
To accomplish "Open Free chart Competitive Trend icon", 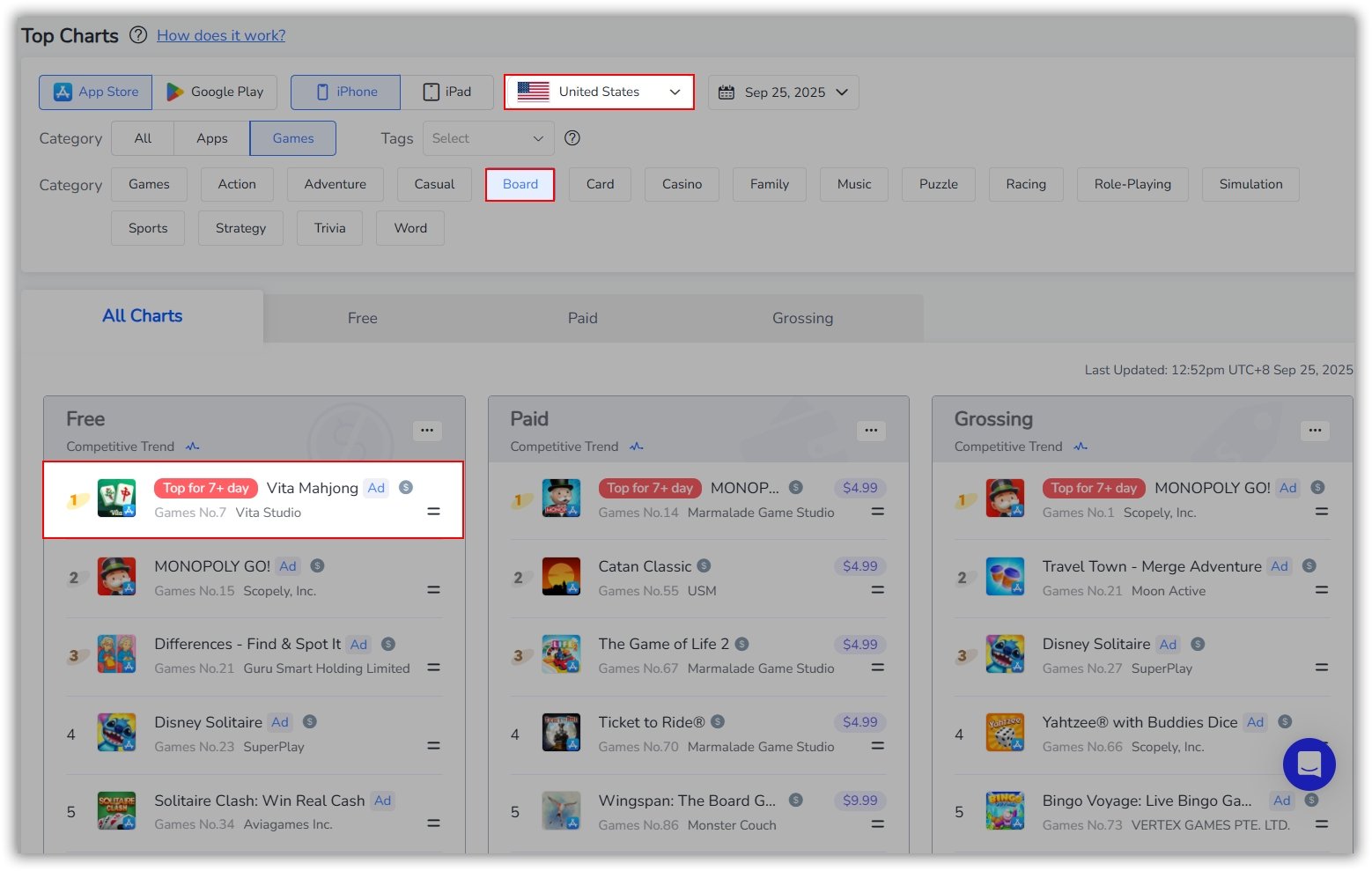I will coord(193,447).
